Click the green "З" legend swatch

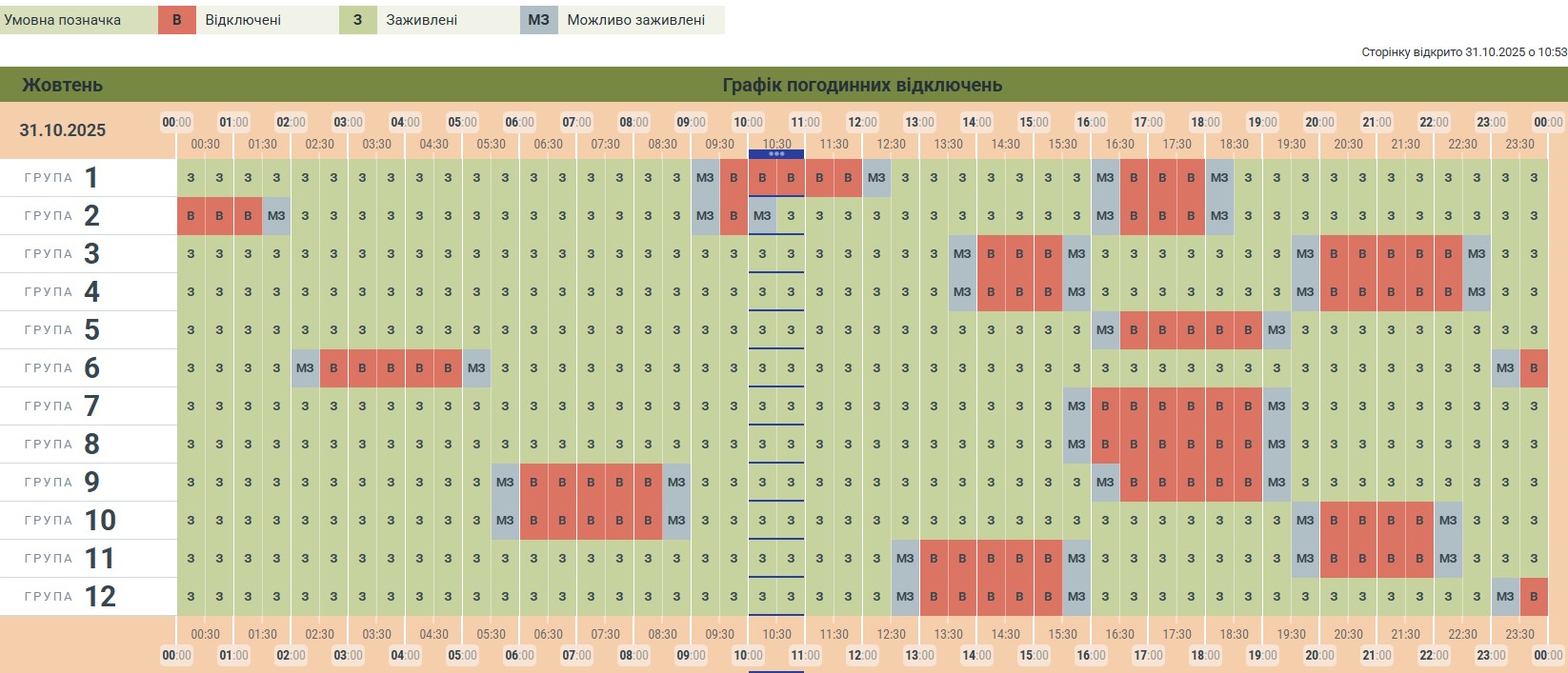coord(357,20)
